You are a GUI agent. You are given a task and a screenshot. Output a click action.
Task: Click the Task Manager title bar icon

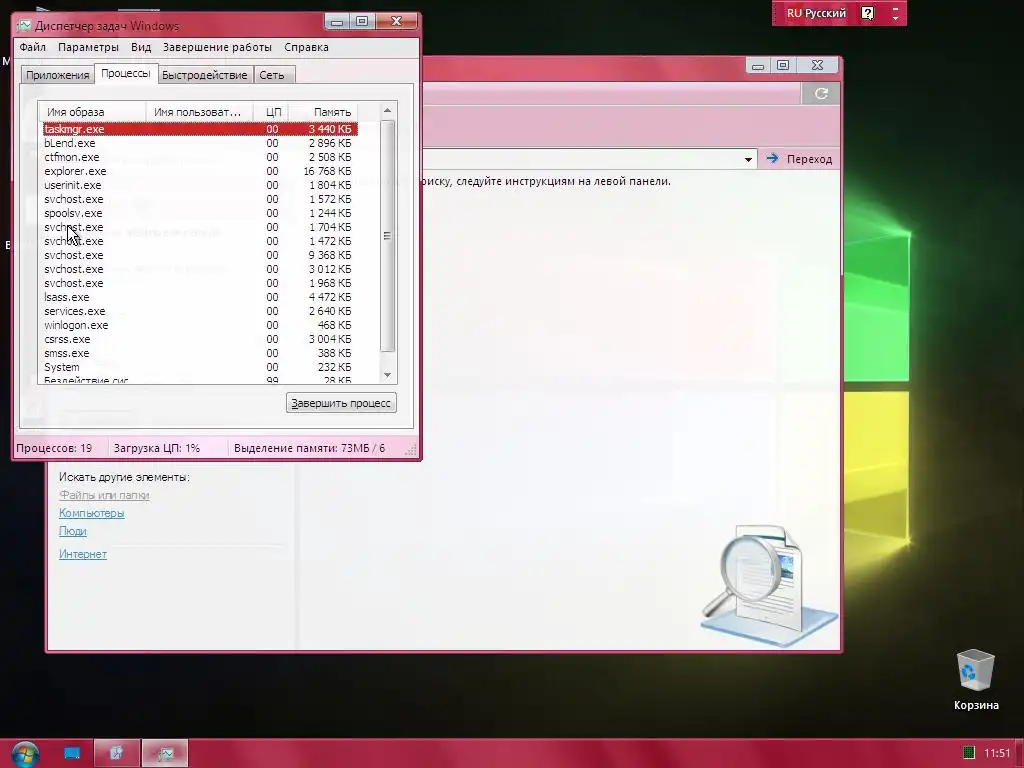coord(24,25)
